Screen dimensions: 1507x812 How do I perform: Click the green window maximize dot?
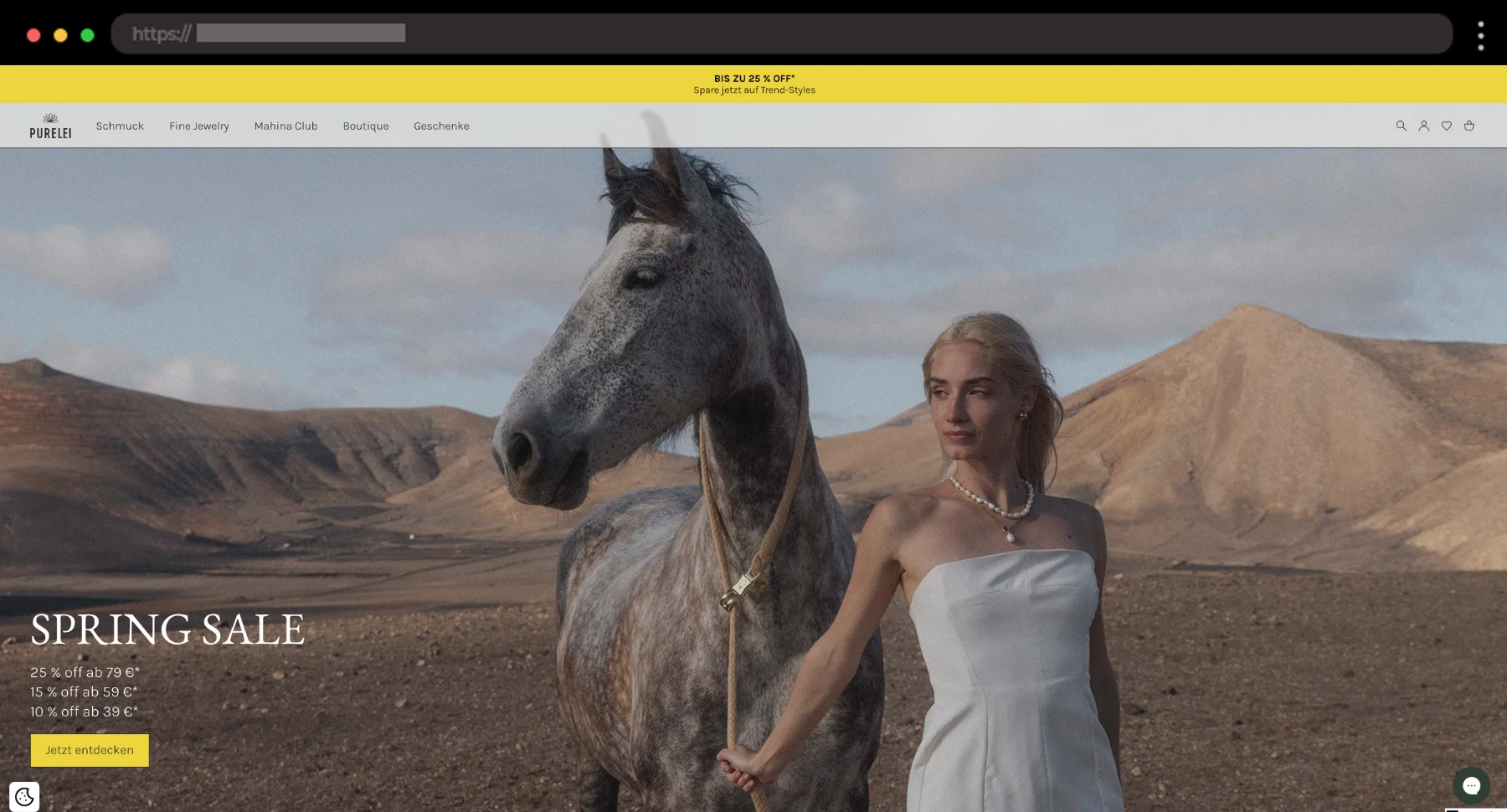87,35
